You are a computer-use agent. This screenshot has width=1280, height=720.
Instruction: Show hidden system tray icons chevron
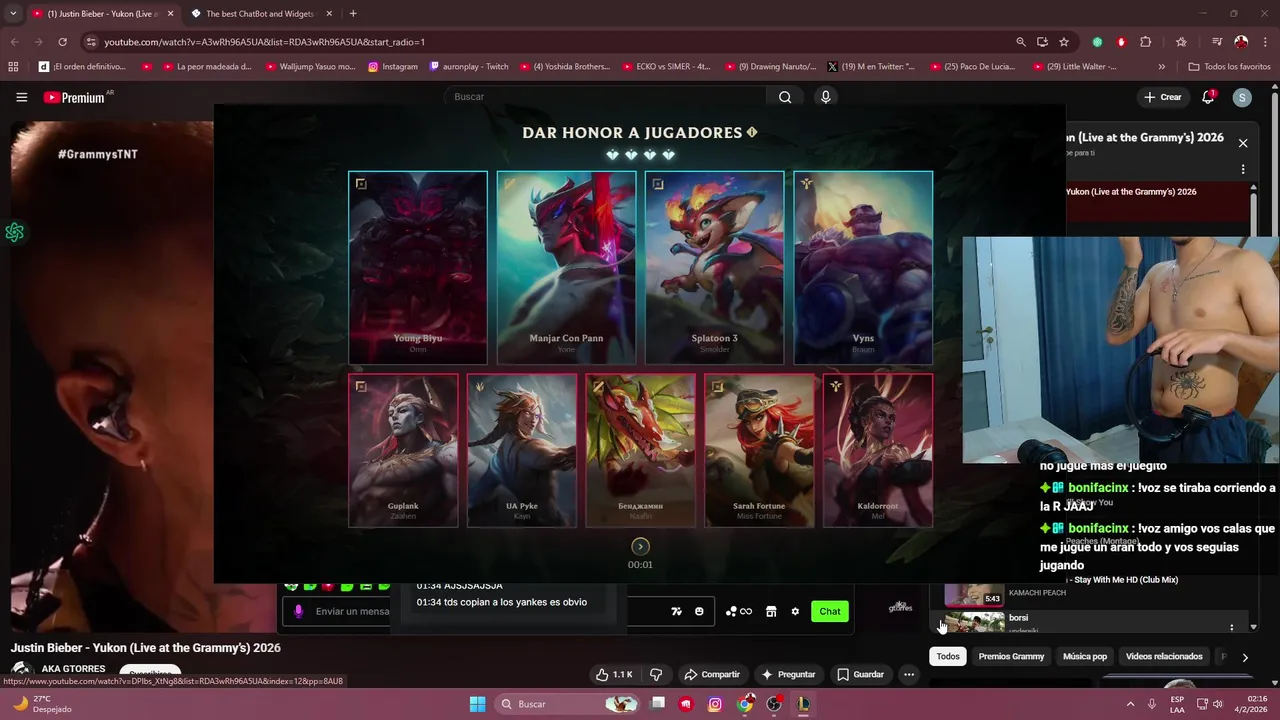[1131, 704]
